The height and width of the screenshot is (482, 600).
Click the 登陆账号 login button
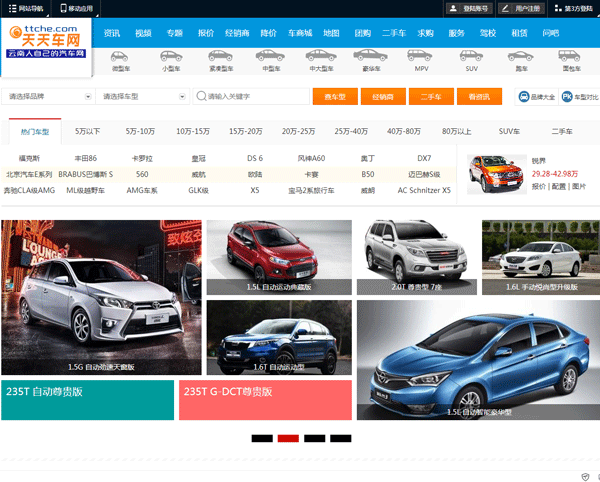click(x=469, y=8)
